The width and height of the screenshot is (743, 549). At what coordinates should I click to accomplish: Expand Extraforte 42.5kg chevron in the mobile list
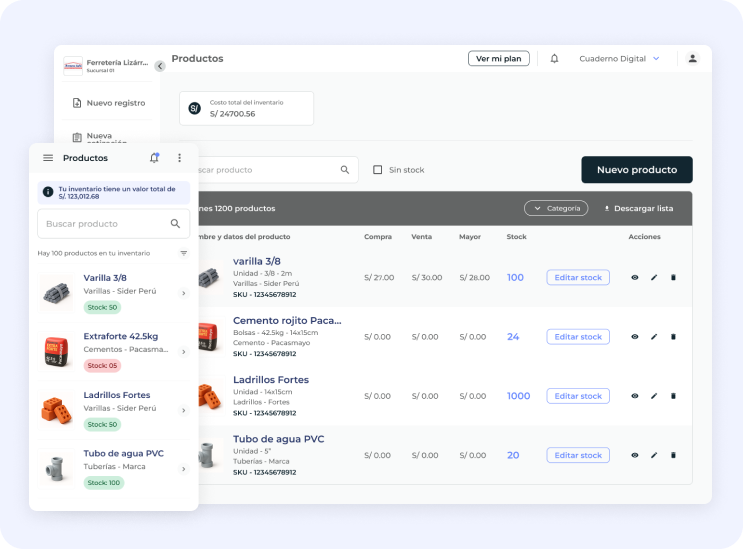pyautogui.click(x=184, y=352)
